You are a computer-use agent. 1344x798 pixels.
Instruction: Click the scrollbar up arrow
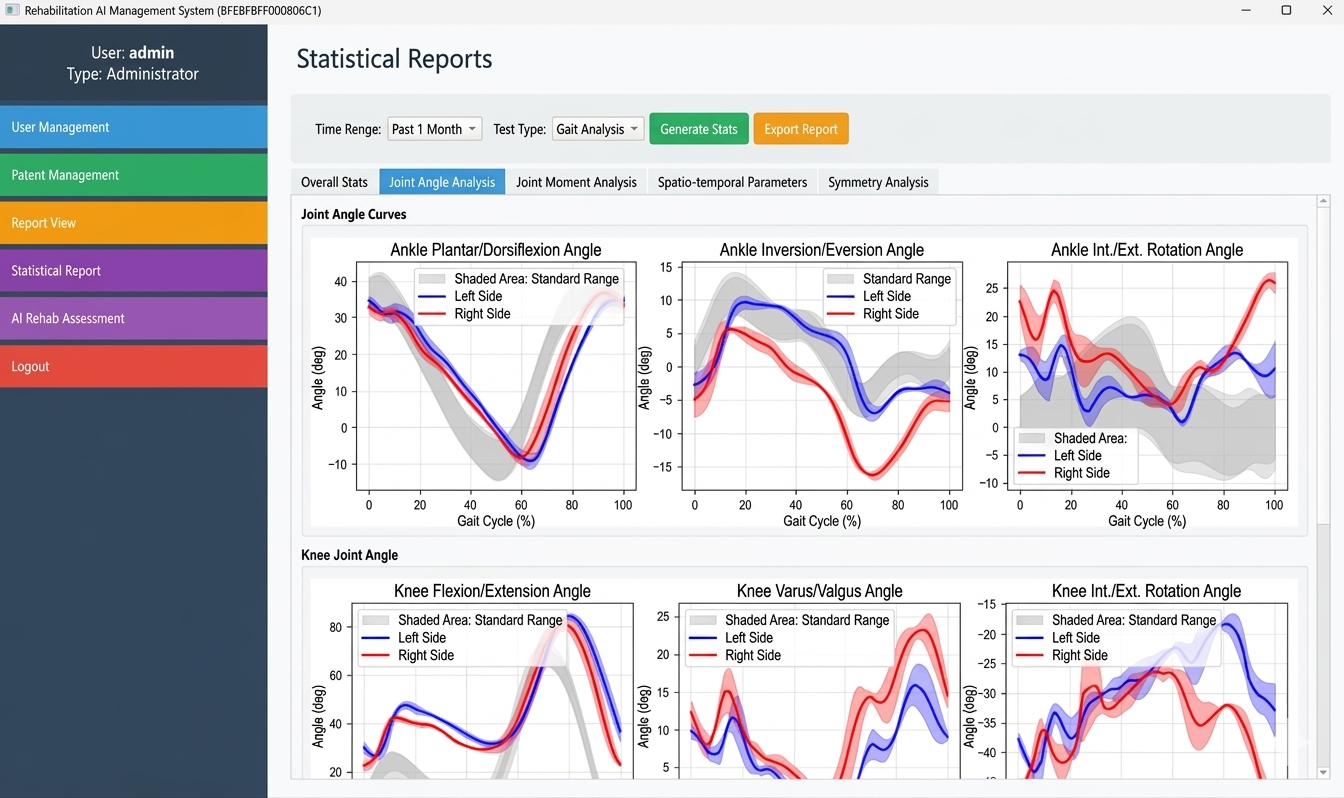point(1323,203)
